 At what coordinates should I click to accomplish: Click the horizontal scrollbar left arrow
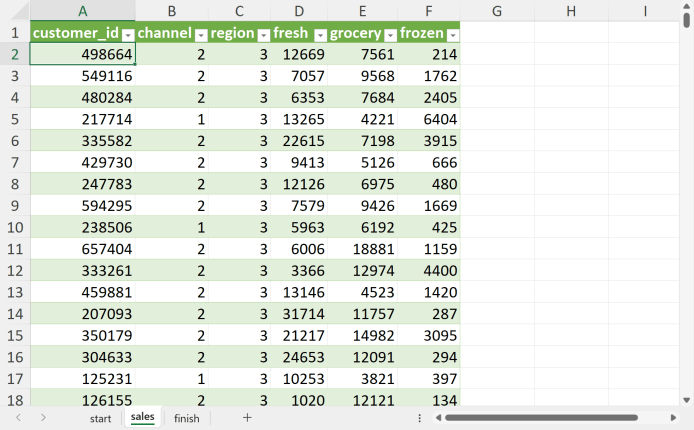click(x=438, y=418)
